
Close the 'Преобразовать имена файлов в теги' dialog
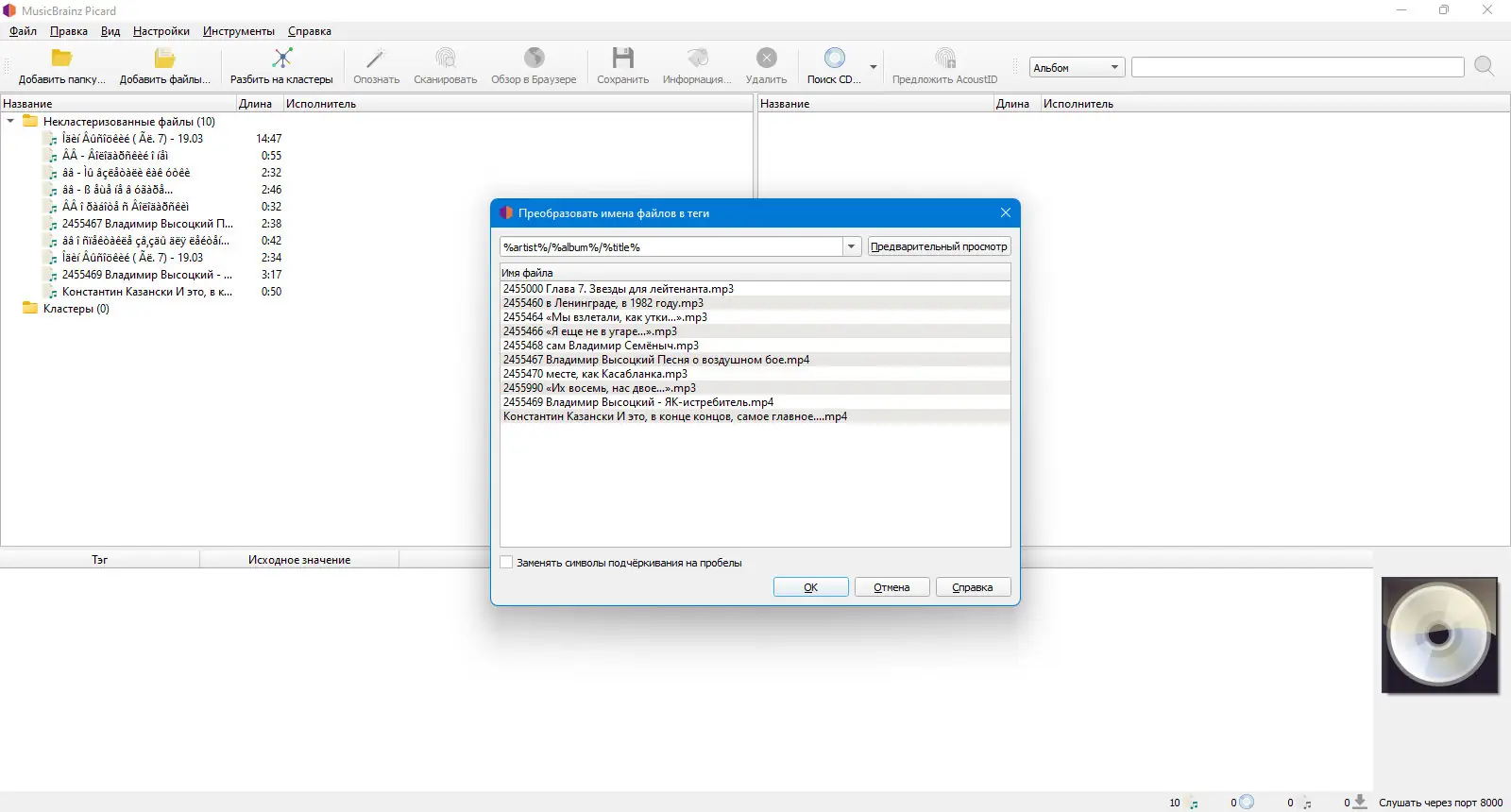tap(1006, 212)
